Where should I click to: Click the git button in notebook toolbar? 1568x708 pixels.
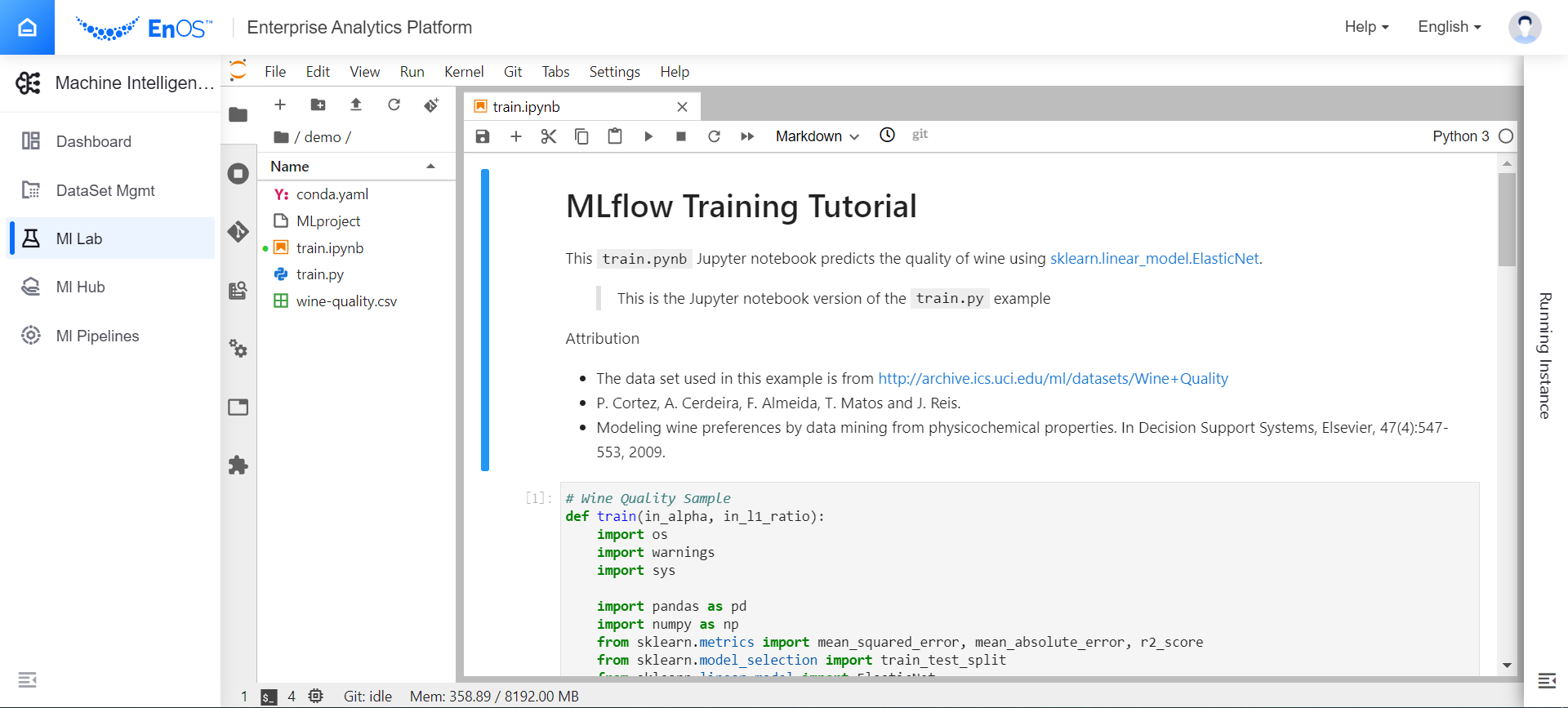point(920,134)
